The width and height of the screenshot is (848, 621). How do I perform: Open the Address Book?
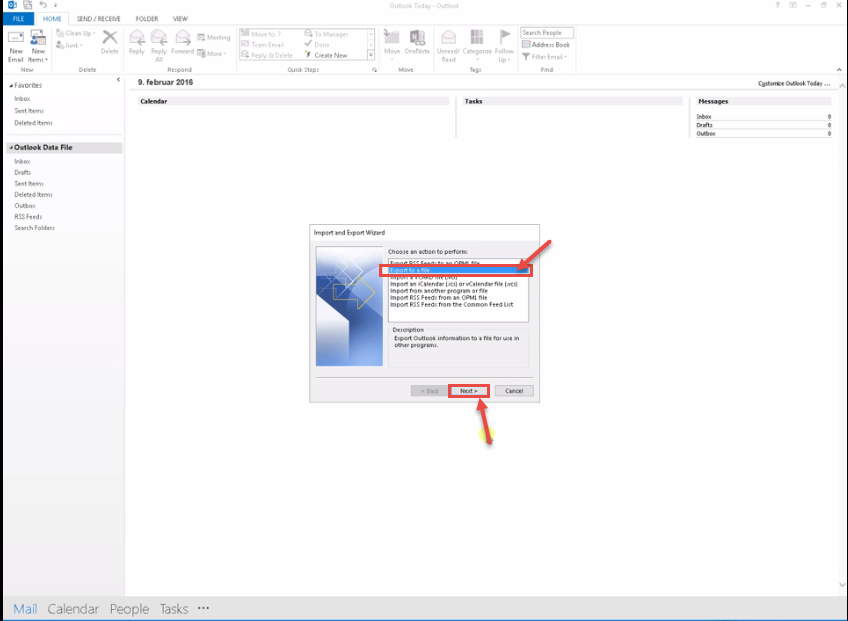click(546, 44)
